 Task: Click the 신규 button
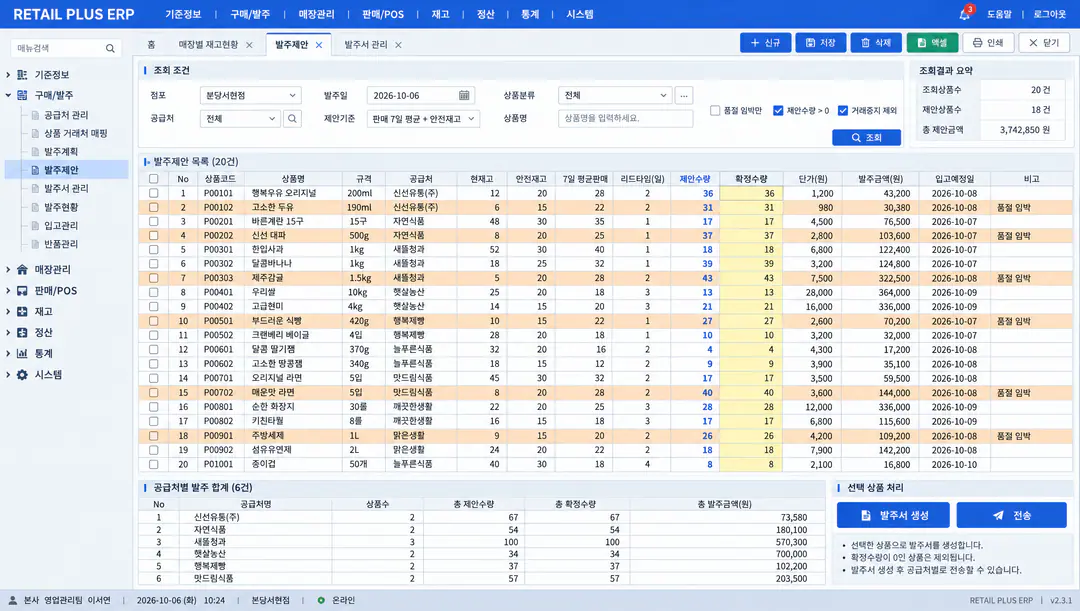tap(765, 43)
